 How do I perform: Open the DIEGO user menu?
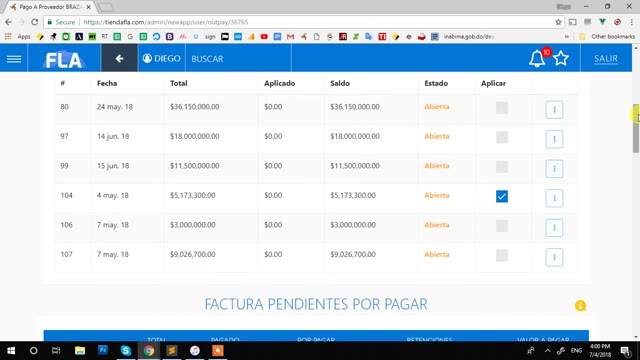(x=162, y=59)
